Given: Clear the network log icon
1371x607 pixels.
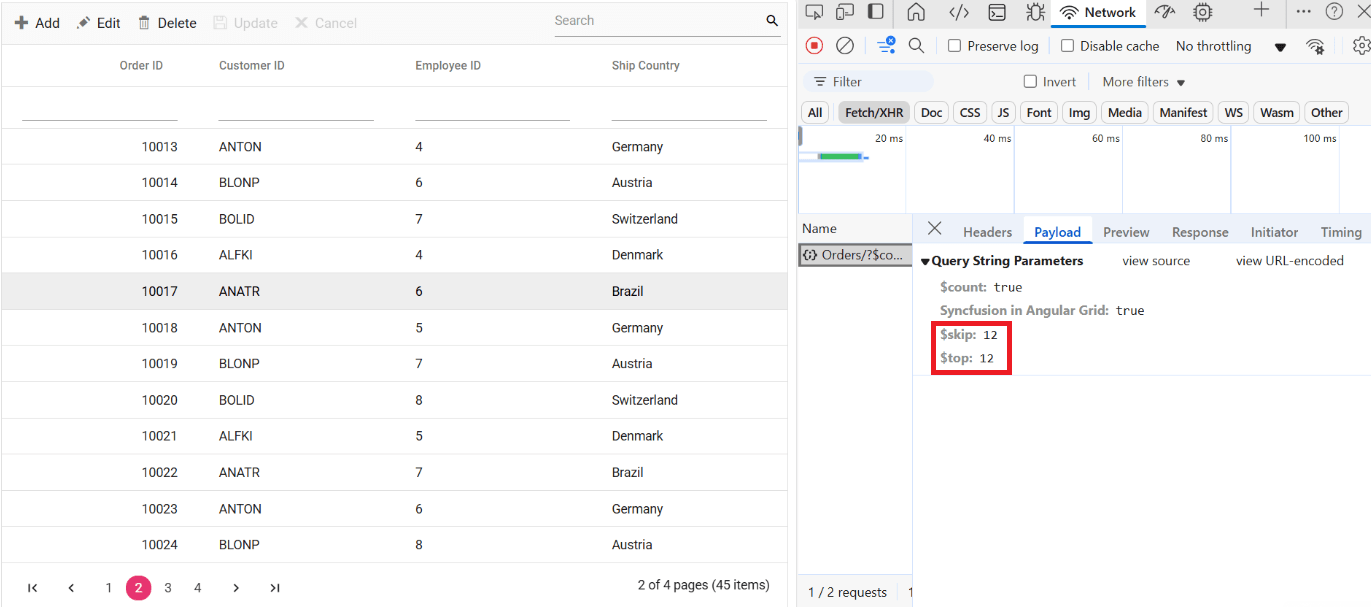Looking at the screenshot, I should coord(845,46).
